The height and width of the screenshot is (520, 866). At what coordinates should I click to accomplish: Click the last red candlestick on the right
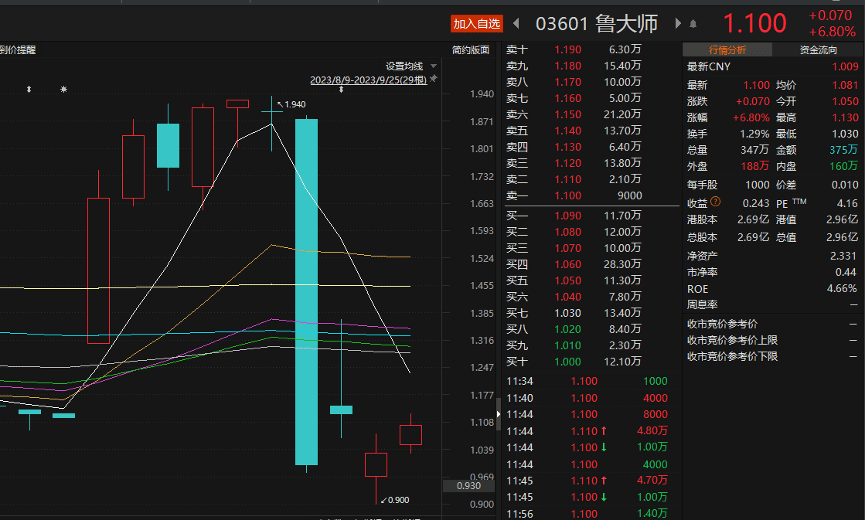pos(410,435)
